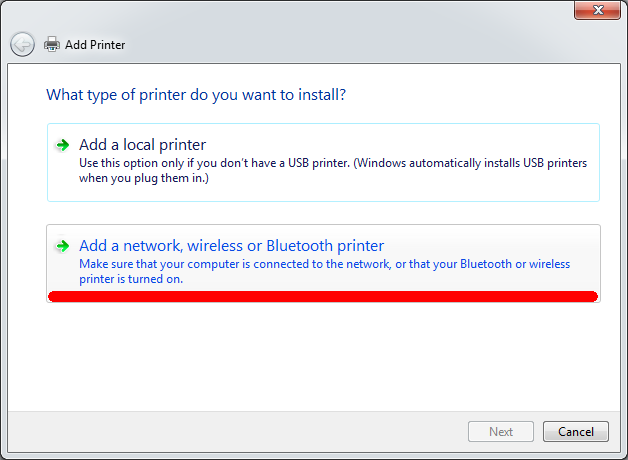Viewport: 628px width, 460px height.
Task: Click the red bar under the network option
Action: pyautogui.click(x=322, y=296)
